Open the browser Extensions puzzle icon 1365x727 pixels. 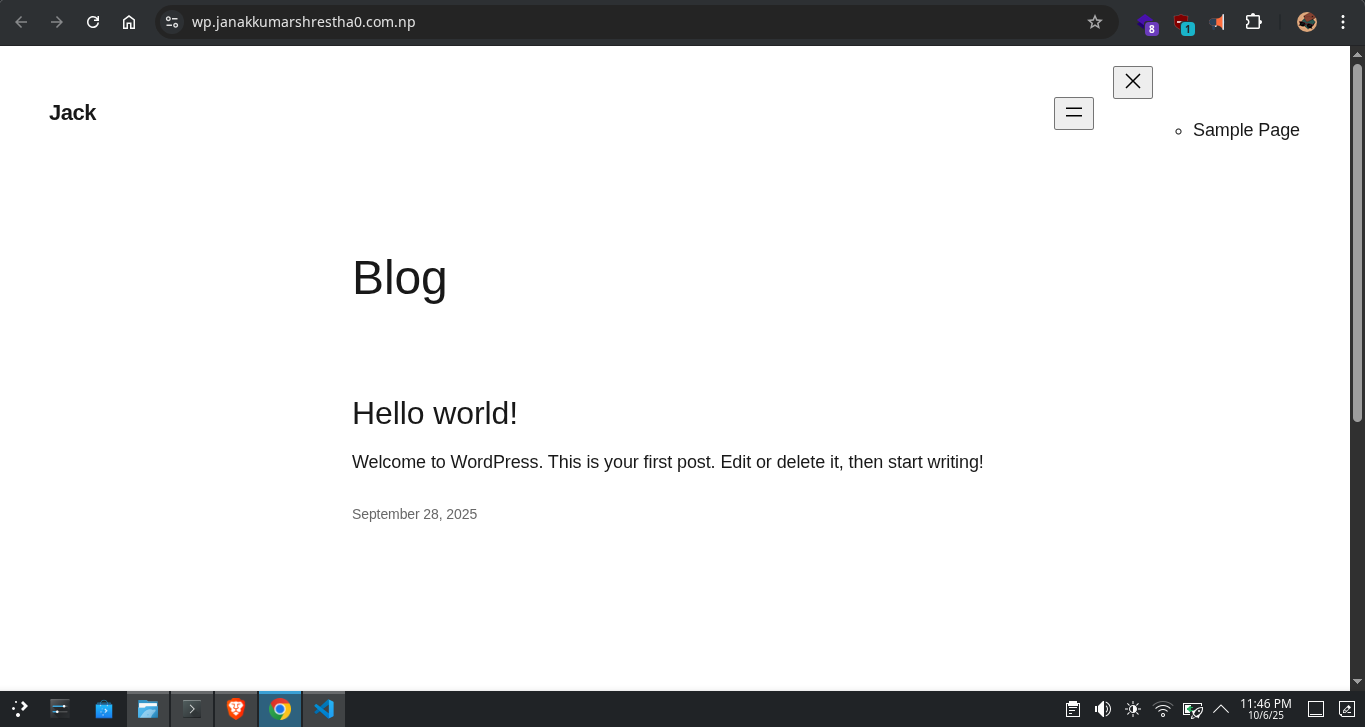pyautogui.click(x=1253, y=22)
